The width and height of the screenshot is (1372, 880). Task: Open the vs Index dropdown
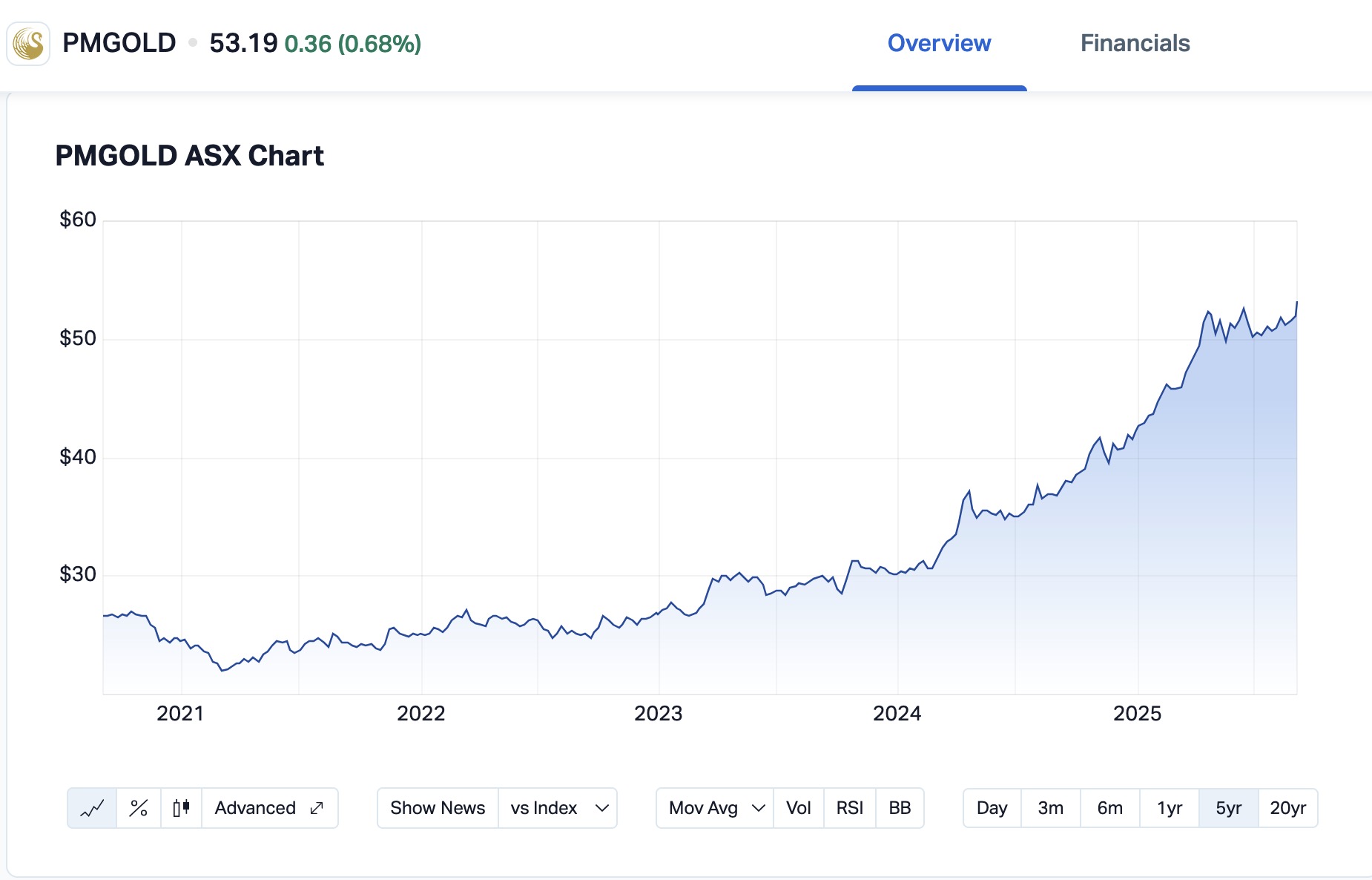pyautogui.click(x=558, y=808)
